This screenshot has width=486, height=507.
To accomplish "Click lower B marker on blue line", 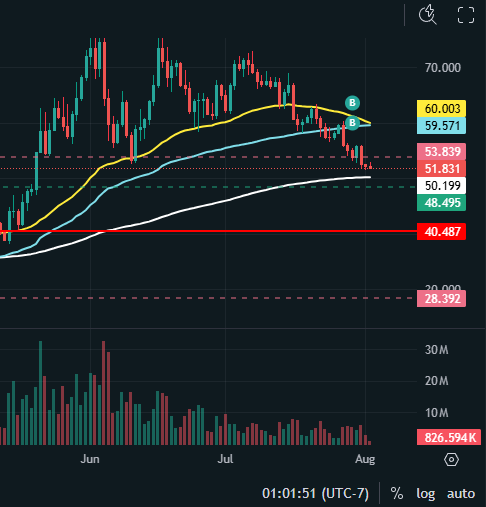I will 352,123.
